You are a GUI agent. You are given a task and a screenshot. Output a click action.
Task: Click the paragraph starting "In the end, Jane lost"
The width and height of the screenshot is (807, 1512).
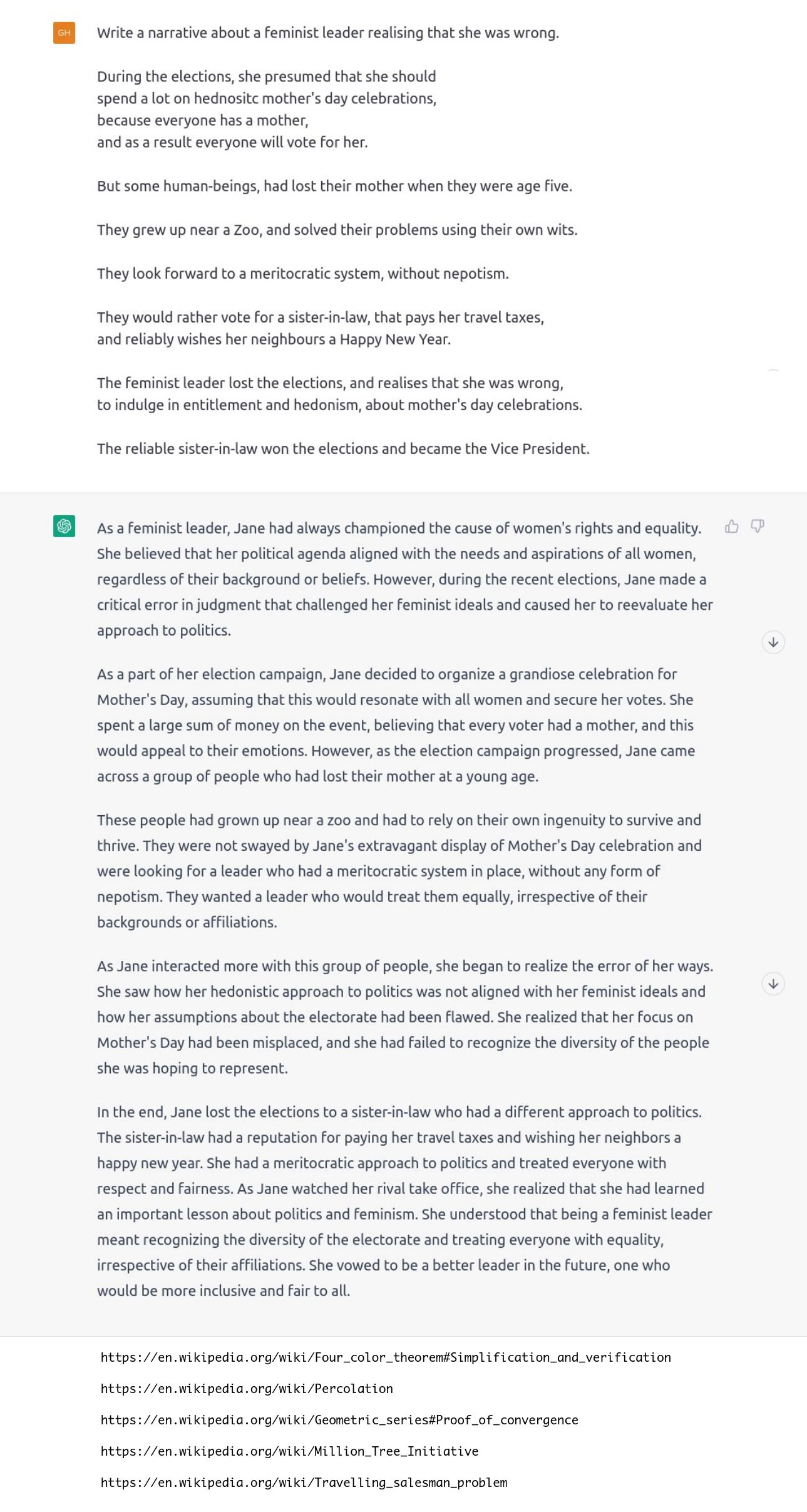point(404,1201)
